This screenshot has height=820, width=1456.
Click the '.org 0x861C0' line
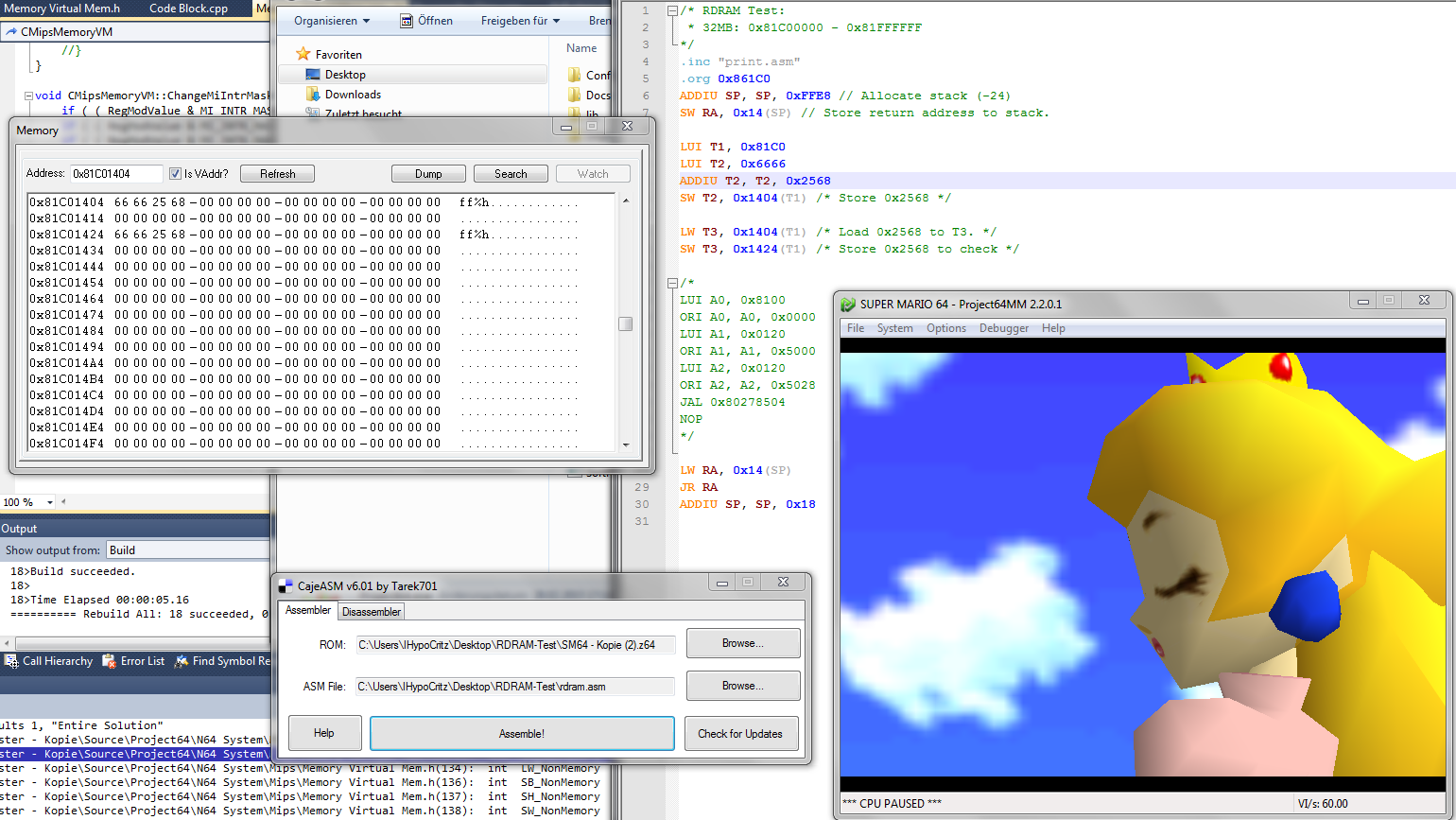click(724, 79)
